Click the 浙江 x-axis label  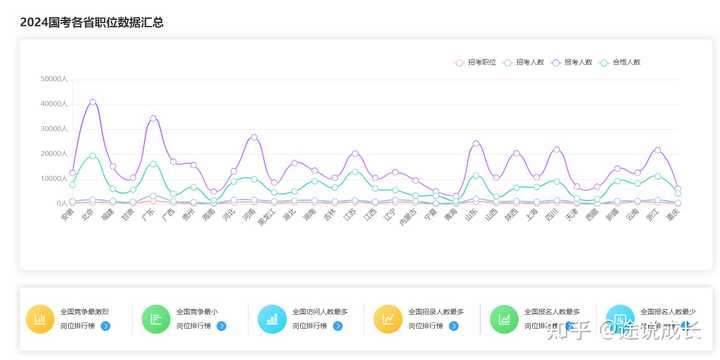[652, 214]
